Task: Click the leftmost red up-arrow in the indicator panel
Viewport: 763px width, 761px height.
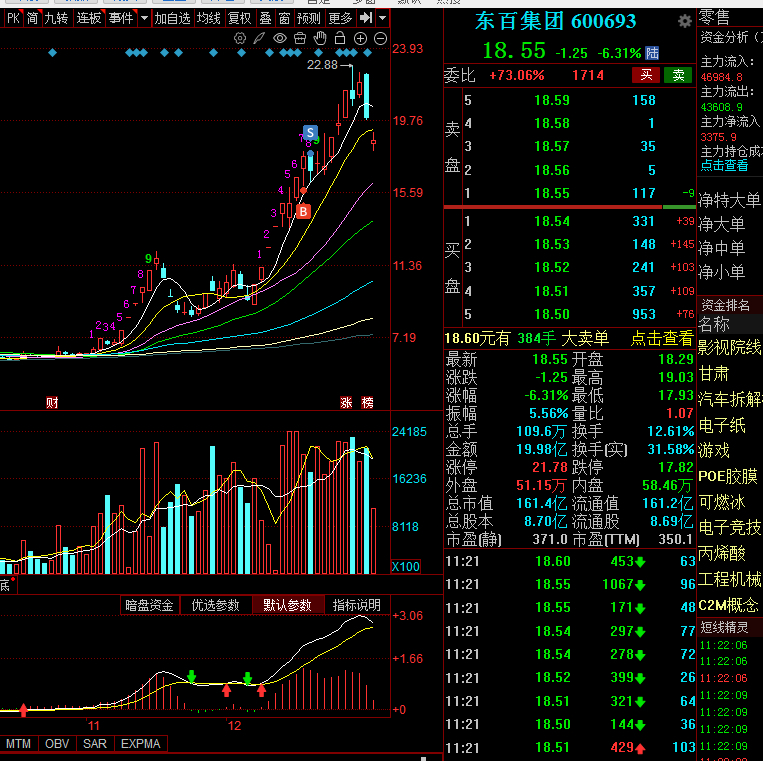Action: tap(23, 710)
